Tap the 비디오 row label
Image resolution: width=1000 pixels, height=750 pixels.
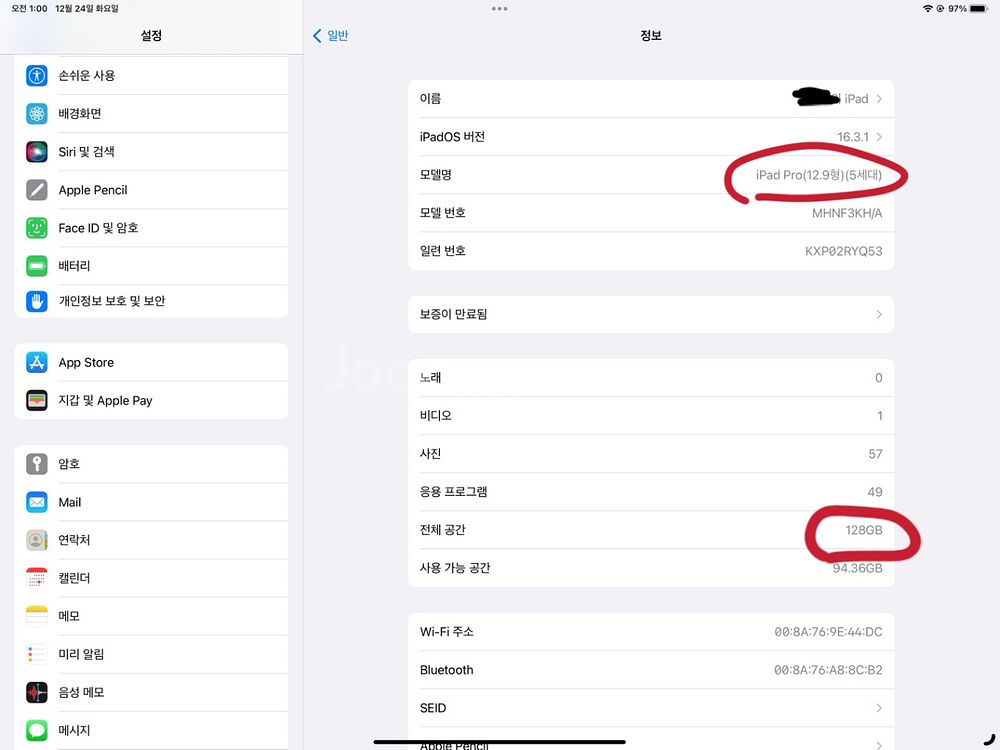[436, 416]
